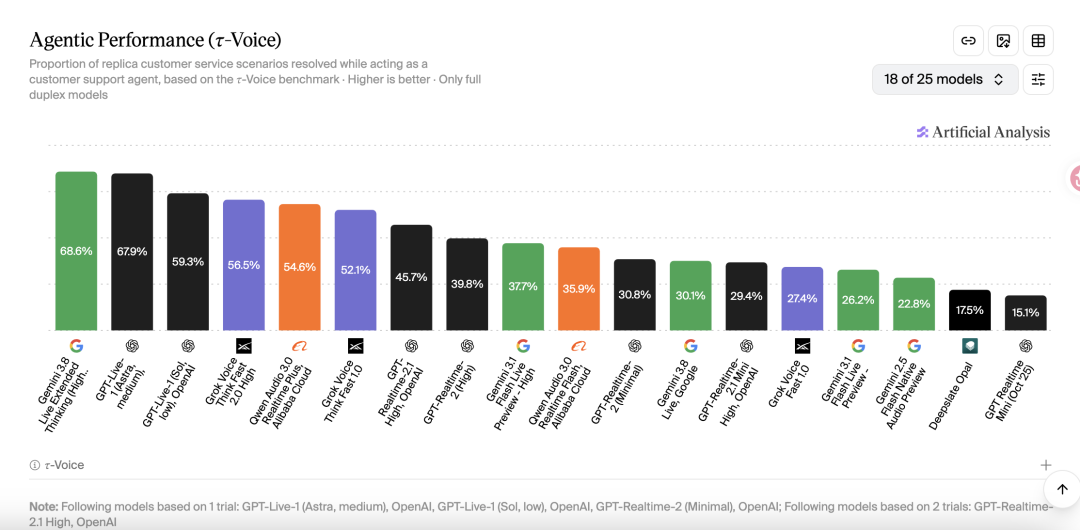Click the τ-Voice info icon
This screenshot has width=1080, height=530.
point(34,465)
